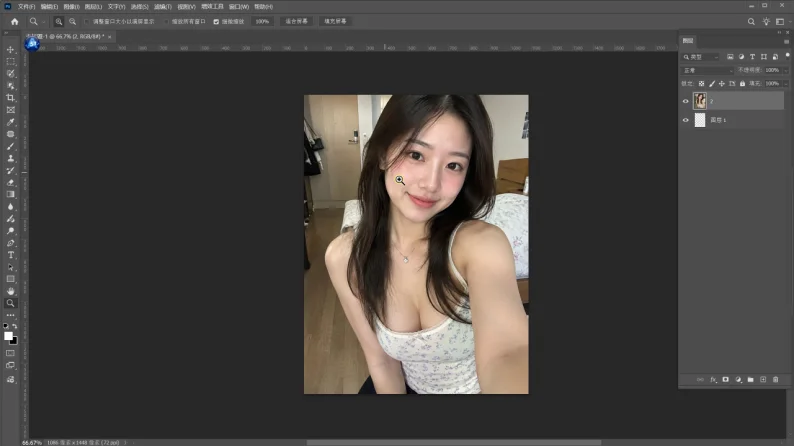Toggle lock all padlock icon
Image resolution: width=794 pixels, height=447 pixels.
[742, 84]
